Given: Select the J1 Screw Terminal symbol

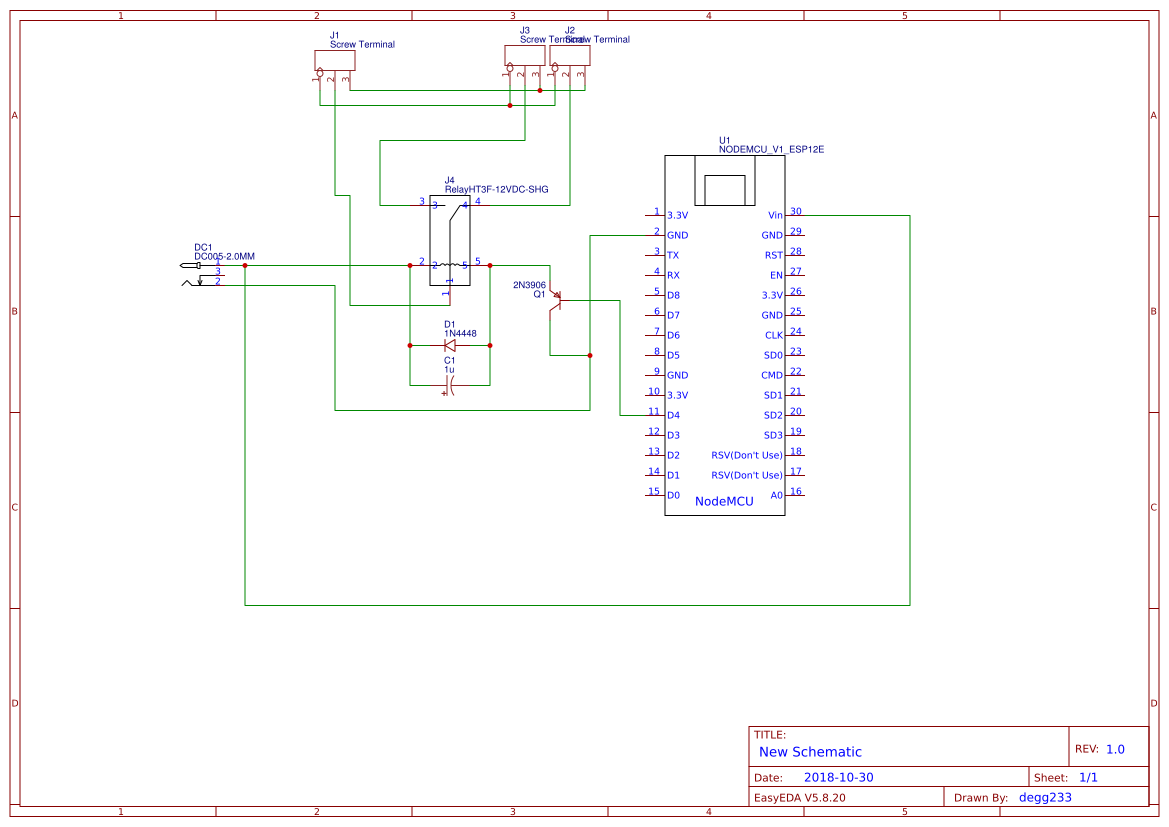Looking at the screenshot, I should (334, 60).
